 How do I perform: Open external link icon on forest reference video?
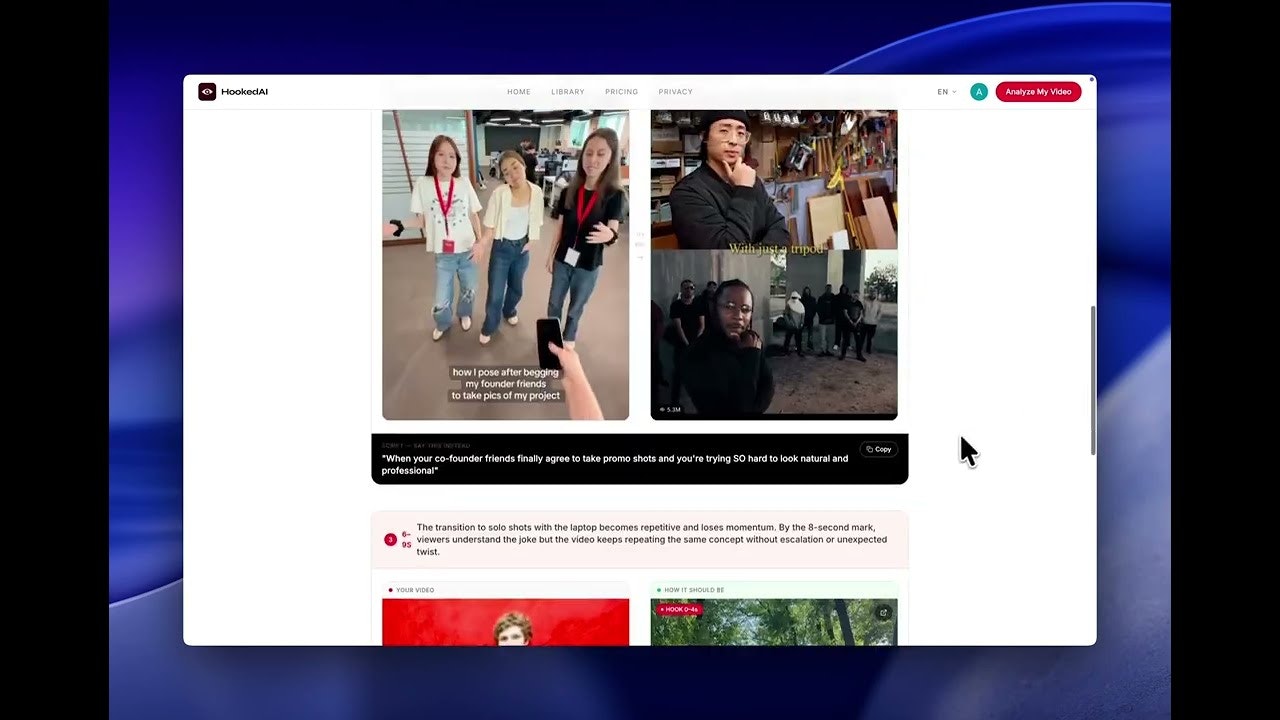point(883,613)
